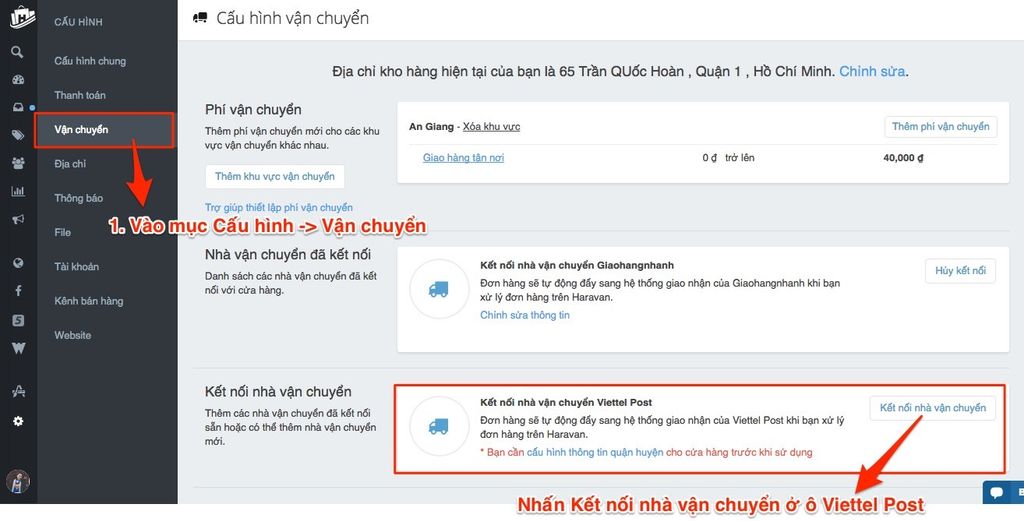Click Chỉnh sửa thông tin link
Viewport: 1024px width, 521px height.
(524, 315)
